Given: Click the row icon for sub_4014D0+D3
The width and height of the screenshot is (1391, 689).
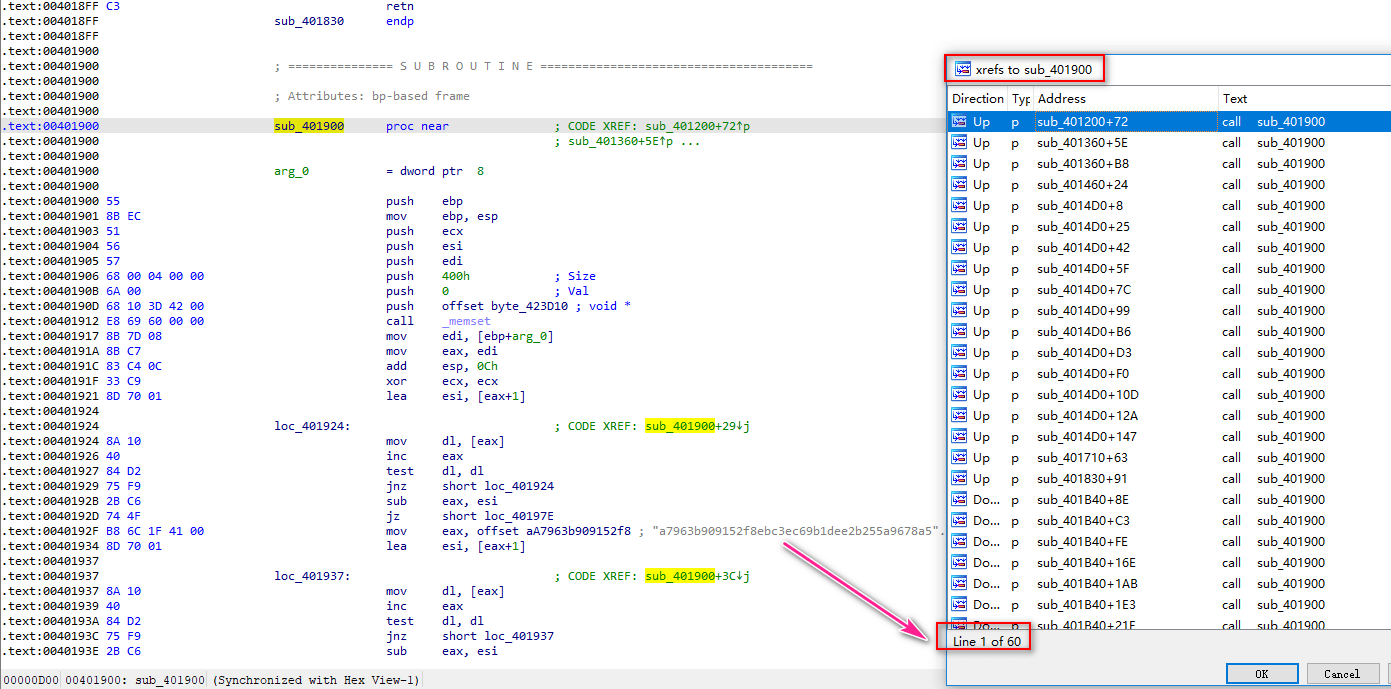Looking at the screenshot, I should 960,352.
